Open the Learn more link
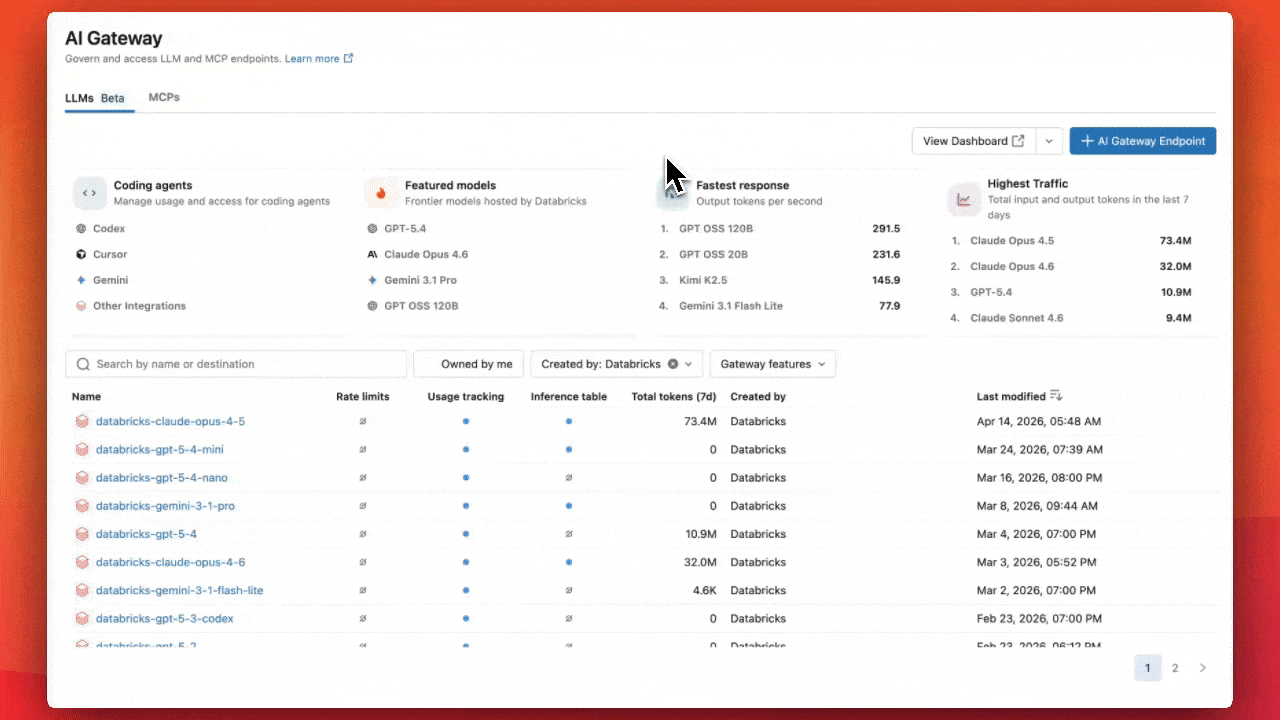This screenshot has width=1280, height=720. coord(314,58)
